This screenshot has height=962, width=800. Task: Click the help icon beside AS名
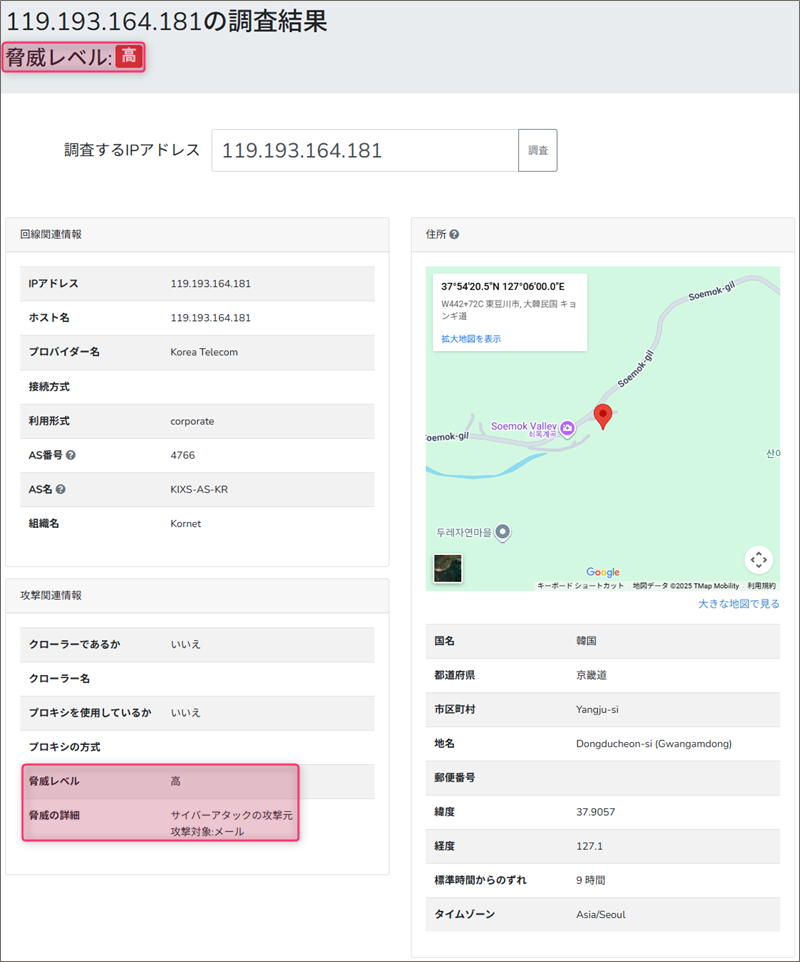click(62, 490)
